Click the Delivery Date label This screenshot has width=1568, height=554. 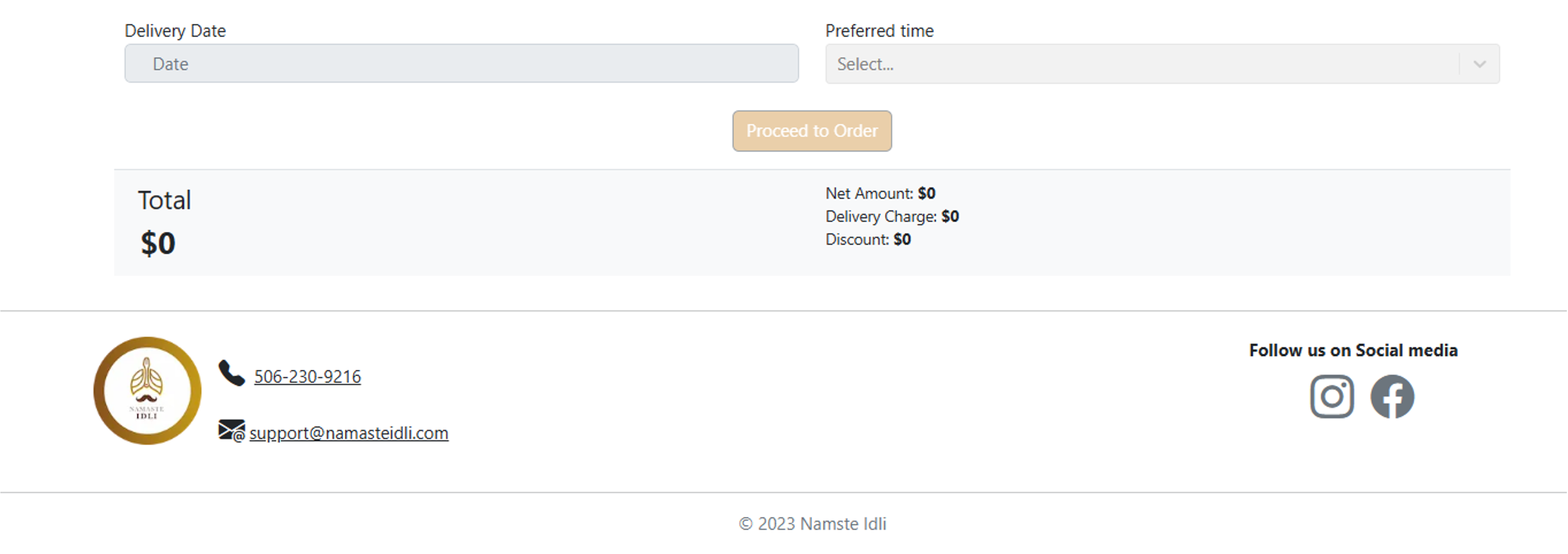click(175, 30)
